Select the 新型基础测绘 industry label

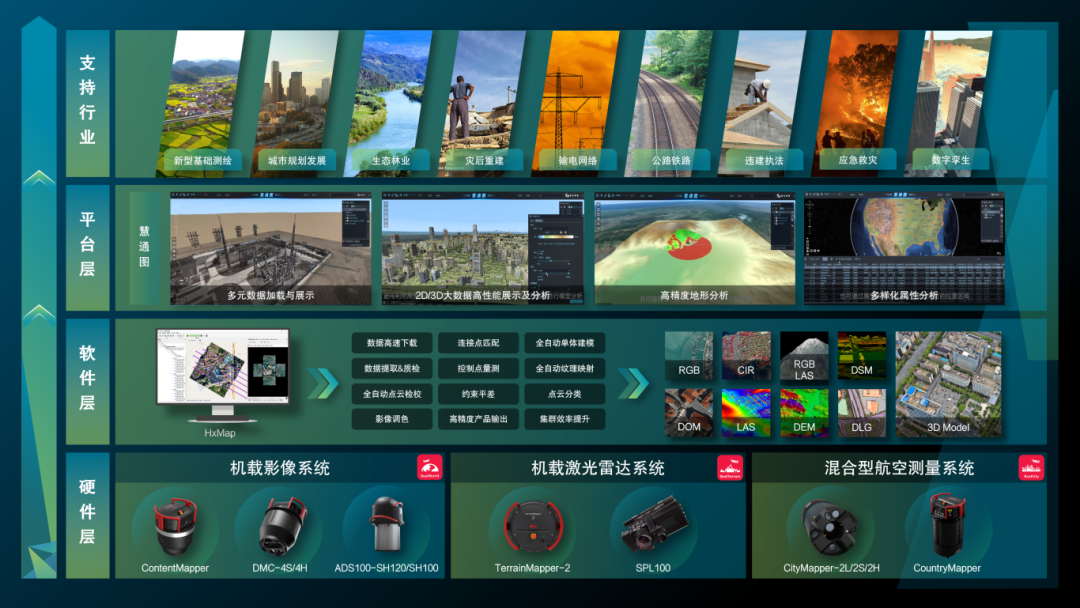(203, 160)
